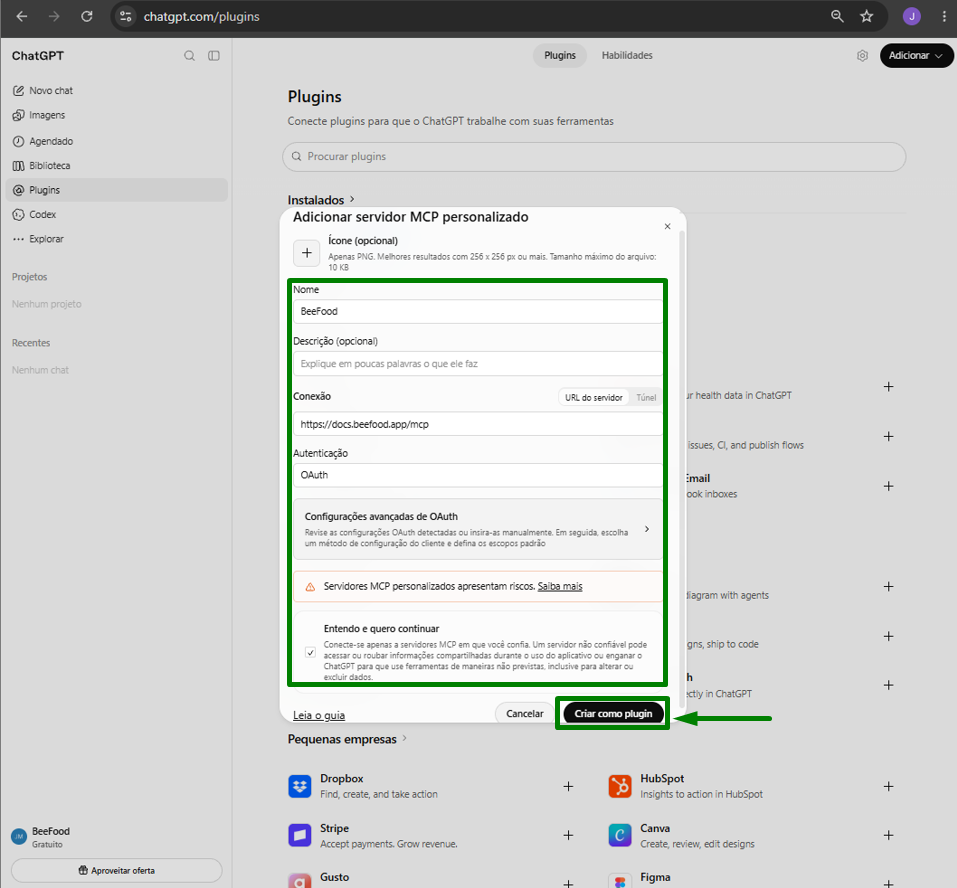The width and height of the screenshot is (957, 888).
Task: Click the browser back arrow
Action: (x=22, y=16)
